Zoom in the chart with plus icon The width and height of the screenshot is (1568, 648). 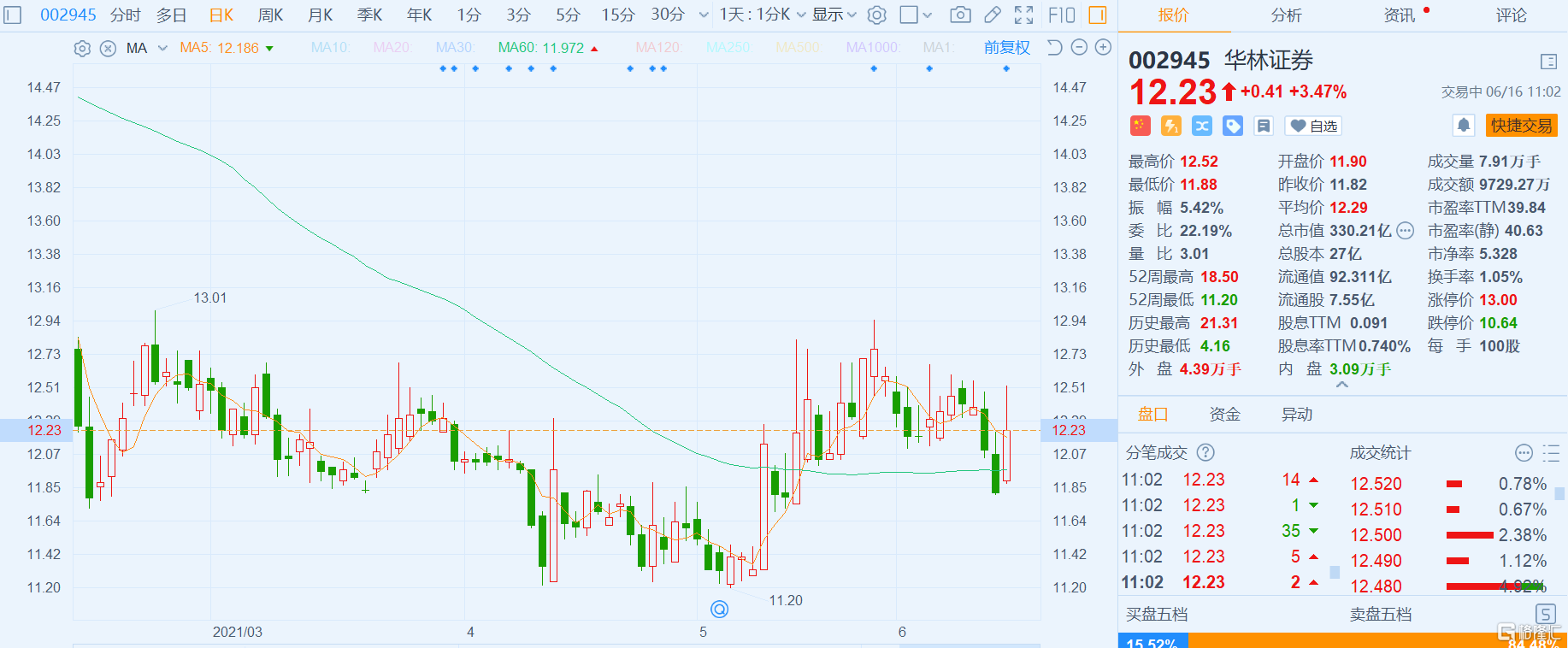[1103, 48]
